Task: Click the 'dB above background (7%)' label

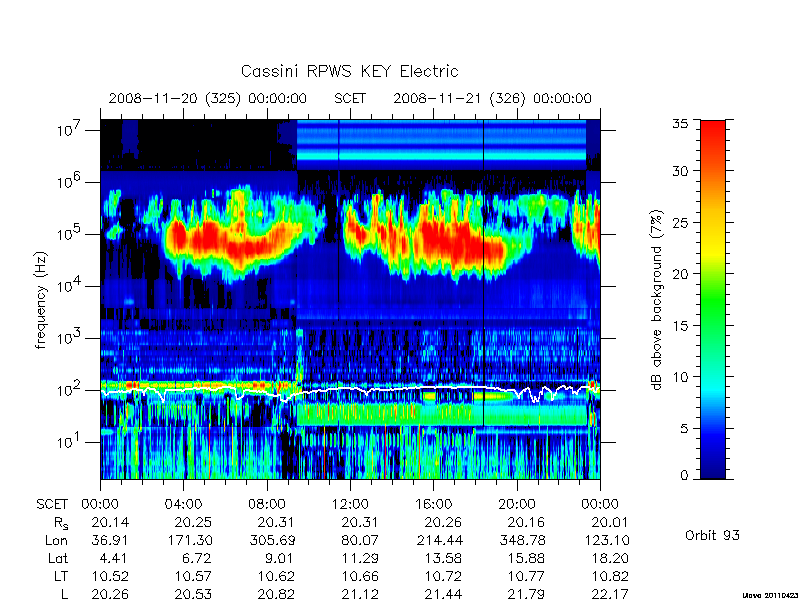Action: [657, 300]
